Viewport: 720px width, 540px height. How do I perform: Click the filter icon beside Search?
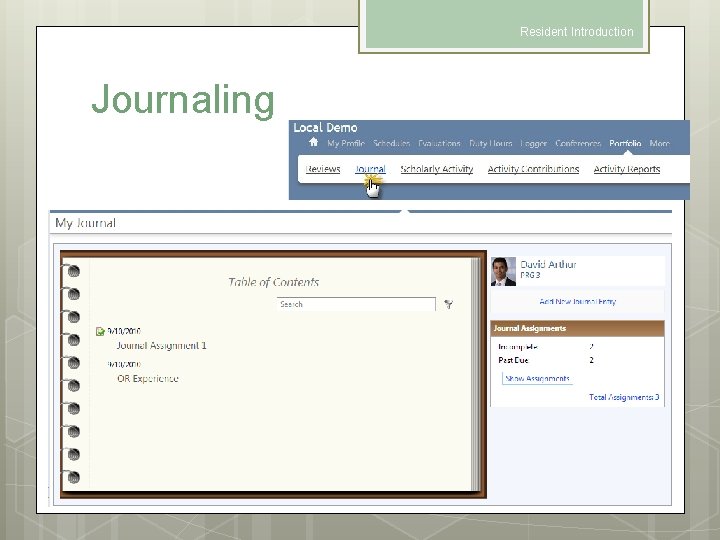(449, 304)
